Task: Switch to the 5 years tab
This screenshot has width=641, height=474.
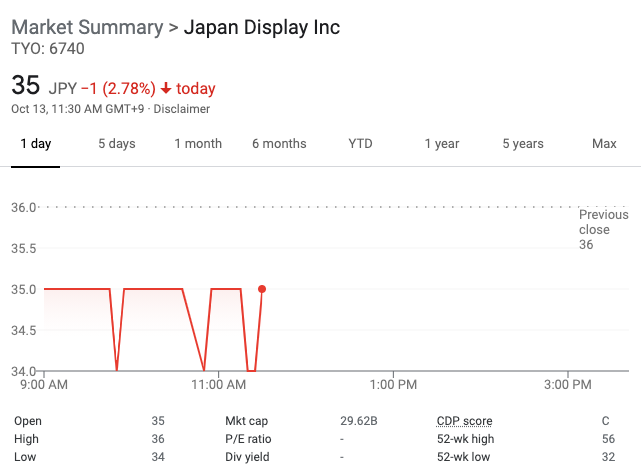Action: (x=523, y=144)
